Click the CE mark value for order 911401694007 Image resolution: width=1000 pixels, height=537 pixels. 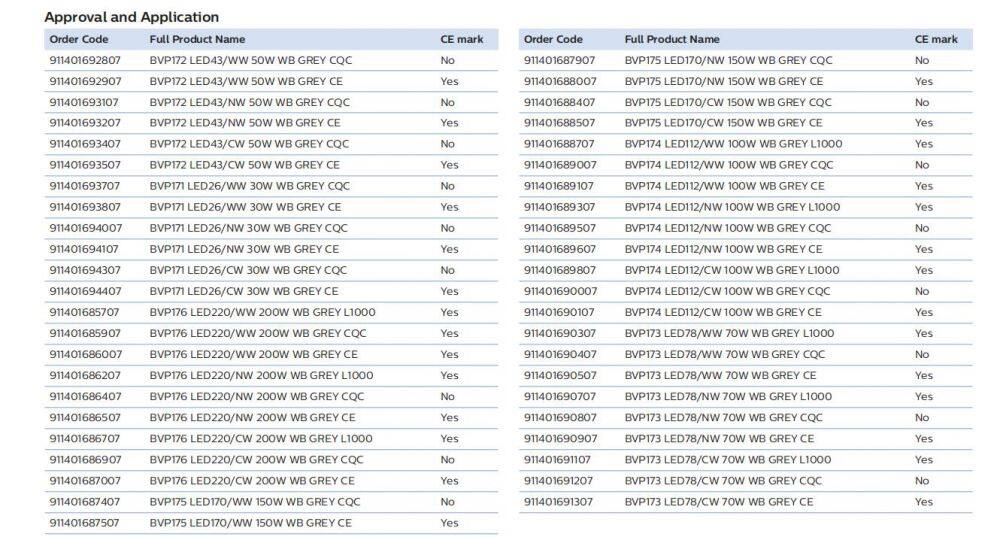coord(447,228)
